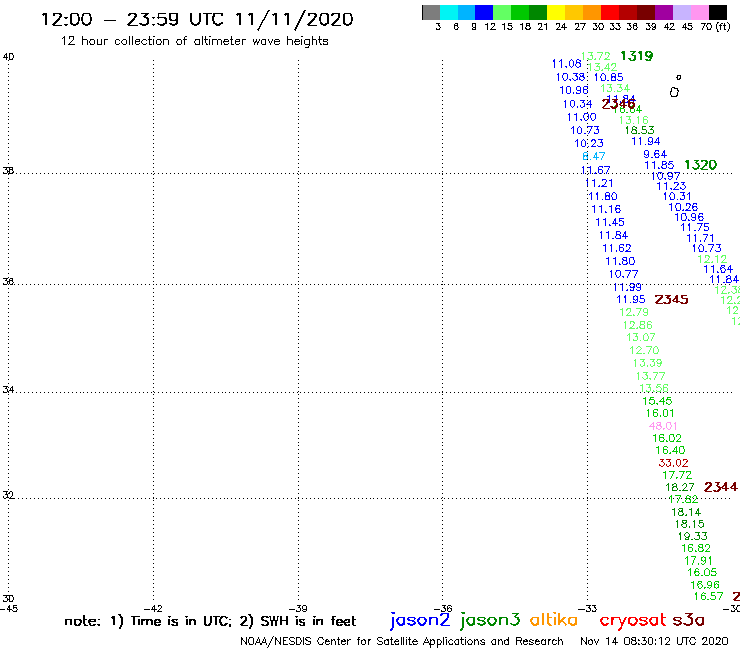Select the 16.40 wave height value
This screenshot has height=650, width=740.
pos(670,450)
